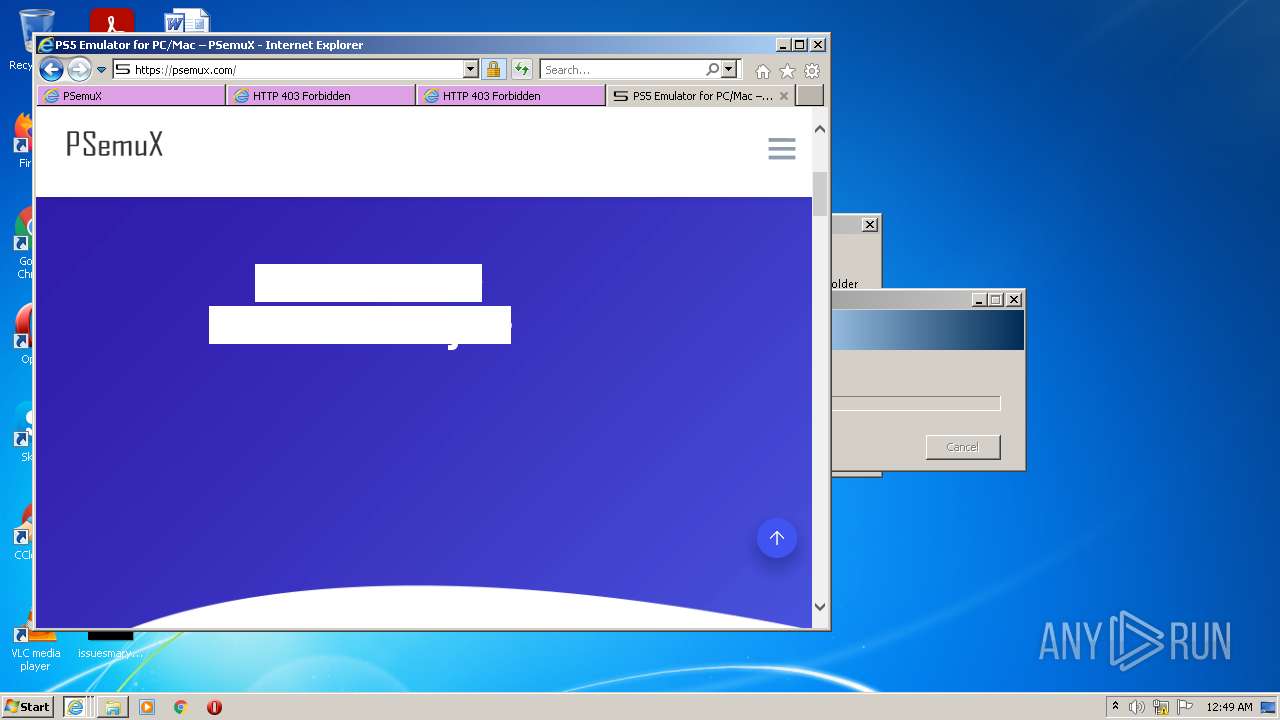
Task: Click the page scrollbar down arrow
Action: pyautogui.click(x=820, y=606)
